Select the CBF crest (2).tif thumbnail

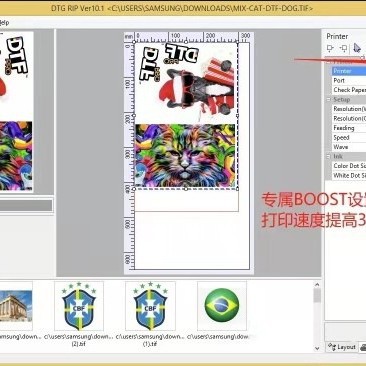coord(79,306)
